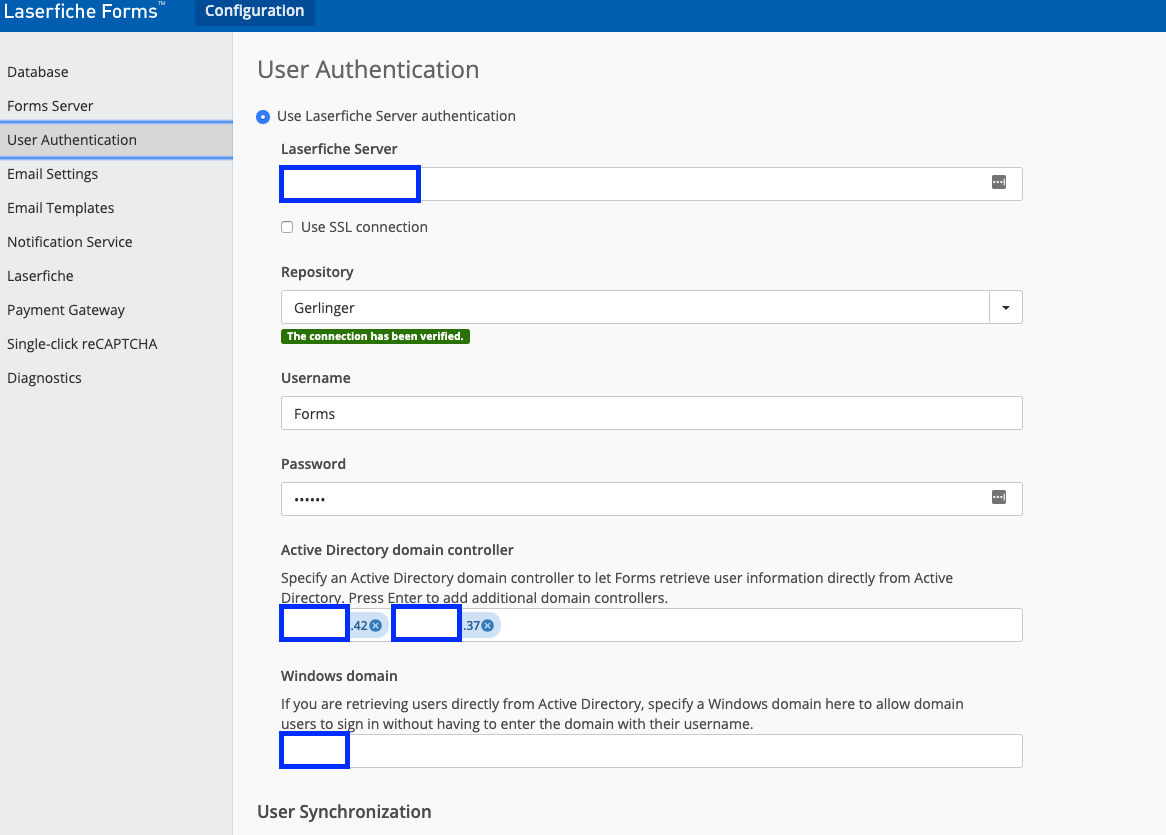Select Use Laserfiche Server authentication radio

(263, 117)
